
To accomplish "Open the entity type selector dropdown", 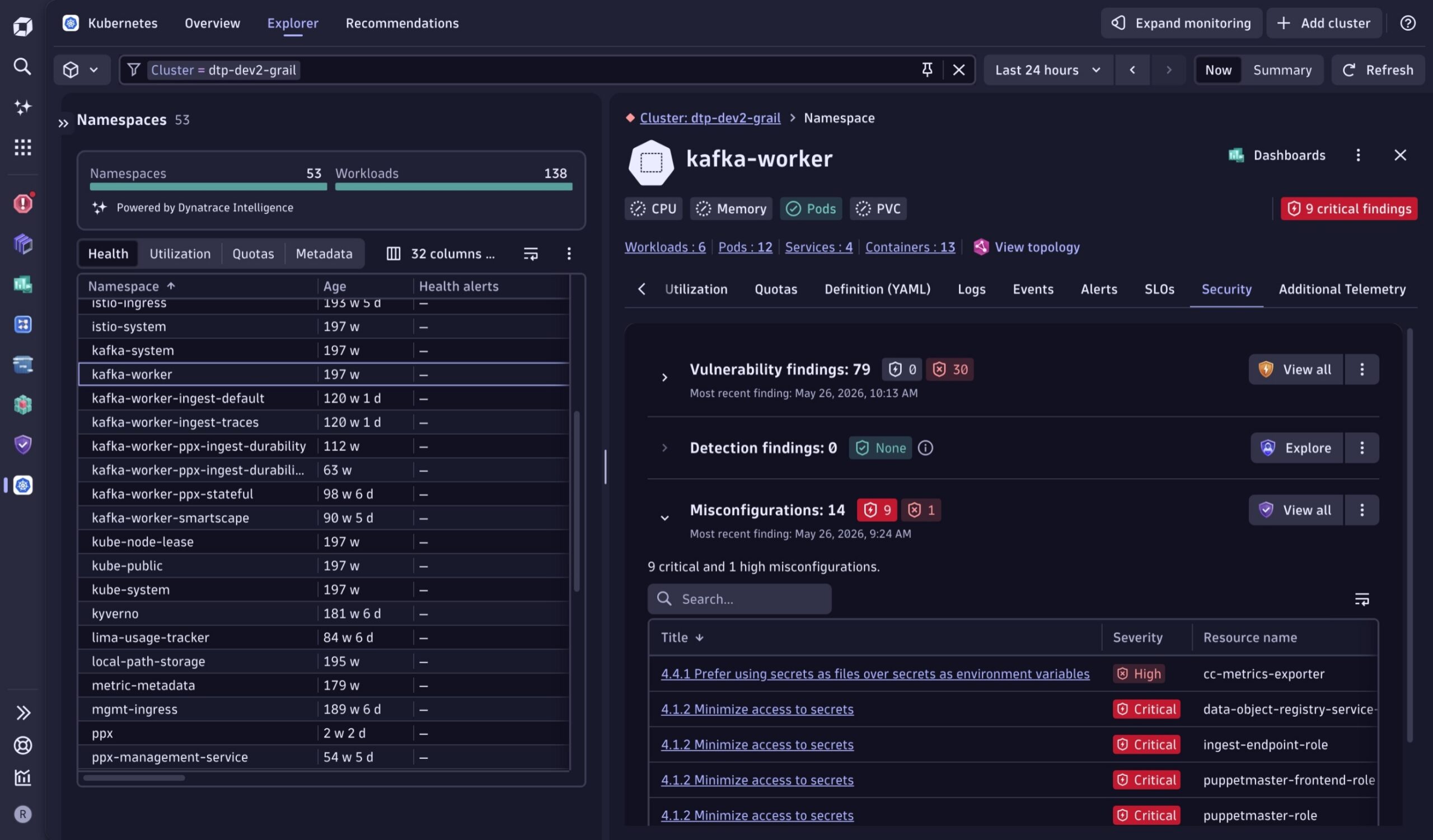I will (x=82, y=70).
